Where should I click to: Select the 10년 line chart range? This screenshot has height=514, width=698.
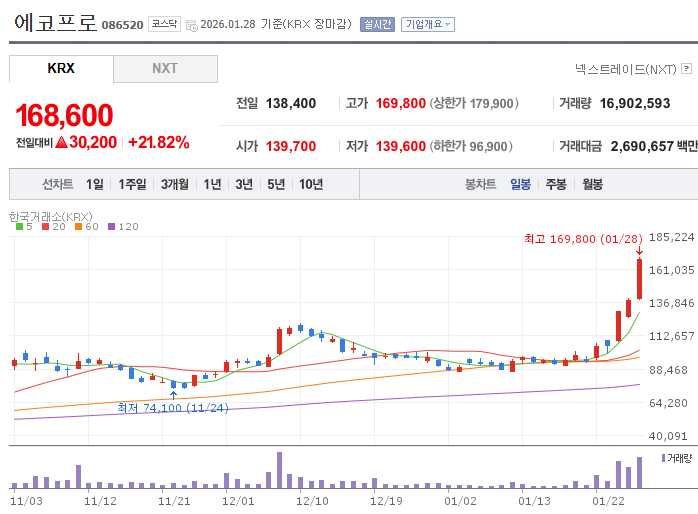coord(311,184)
